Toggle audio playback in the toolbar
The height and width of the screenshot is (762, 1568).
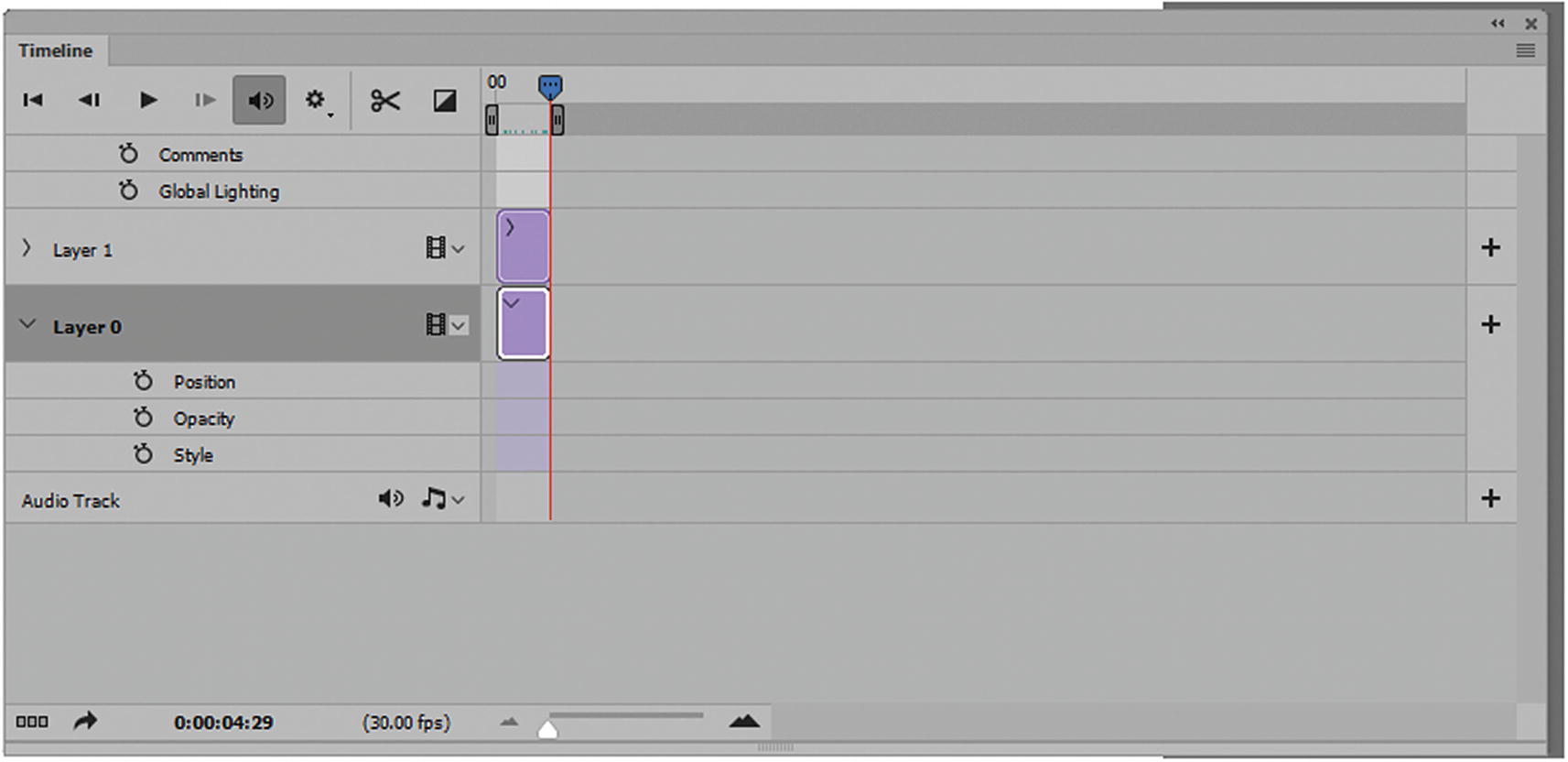coord(260,100)
